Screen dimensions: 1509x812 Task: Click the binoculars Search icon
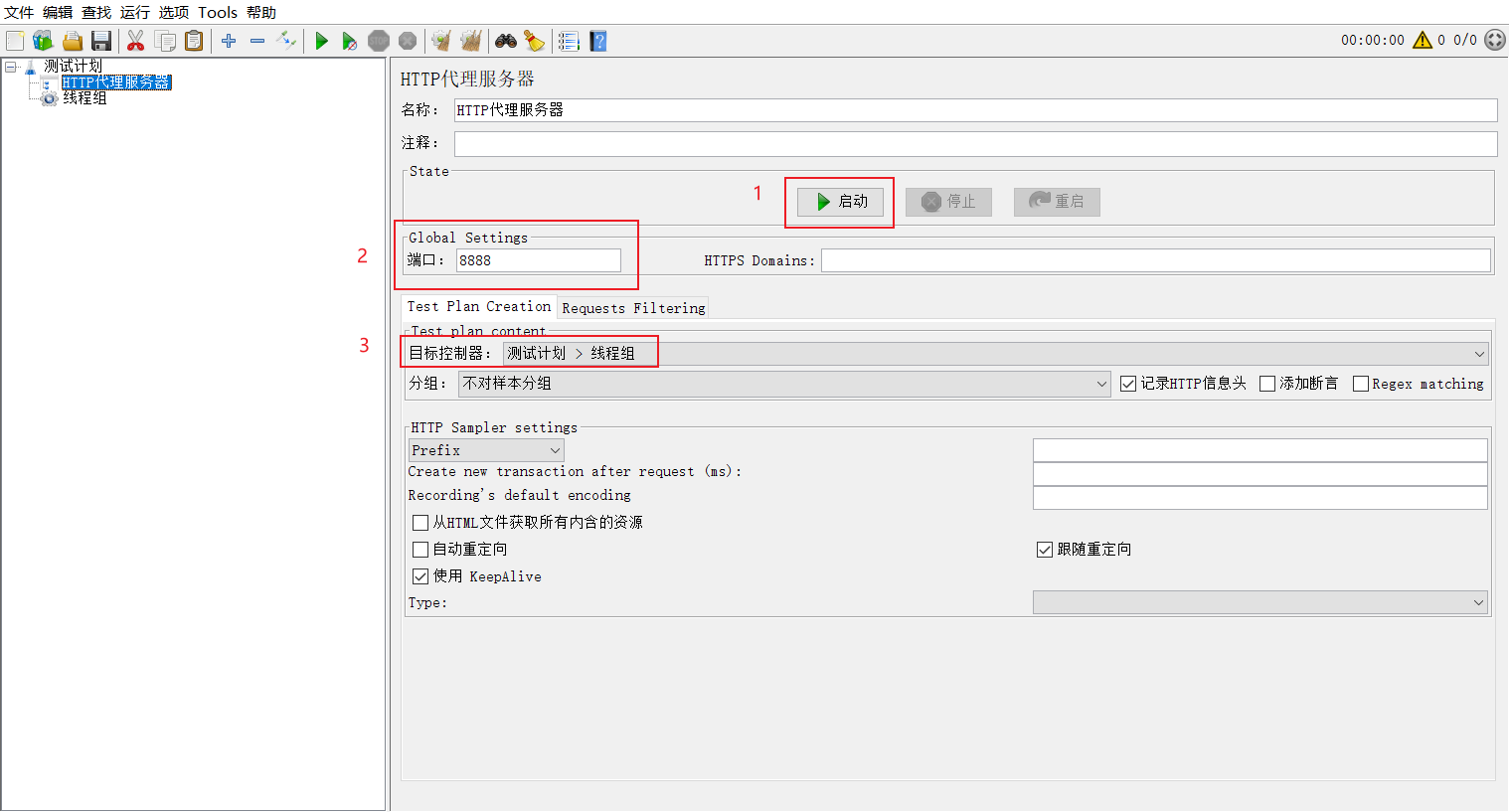pyautogui.click(x=506, y=41)
